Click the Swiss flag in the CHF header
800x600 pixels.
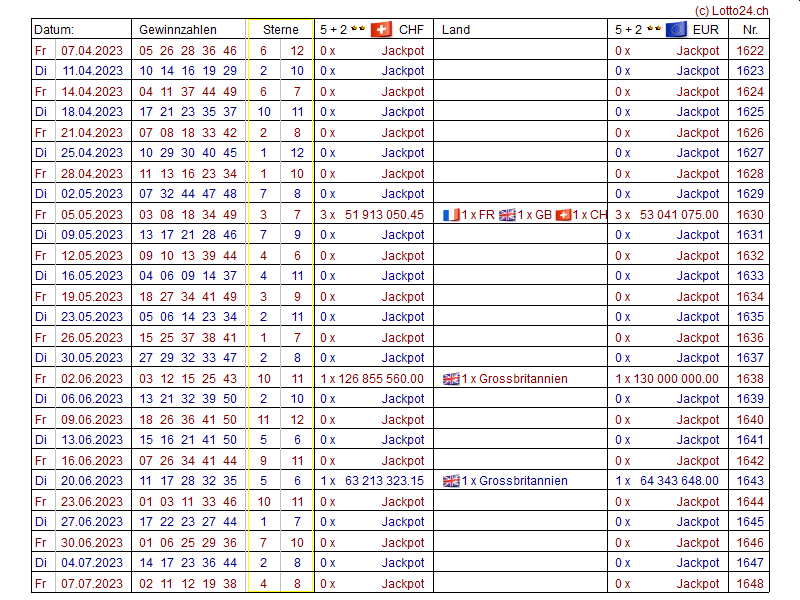pyautogui.click(x=381, y=30)
